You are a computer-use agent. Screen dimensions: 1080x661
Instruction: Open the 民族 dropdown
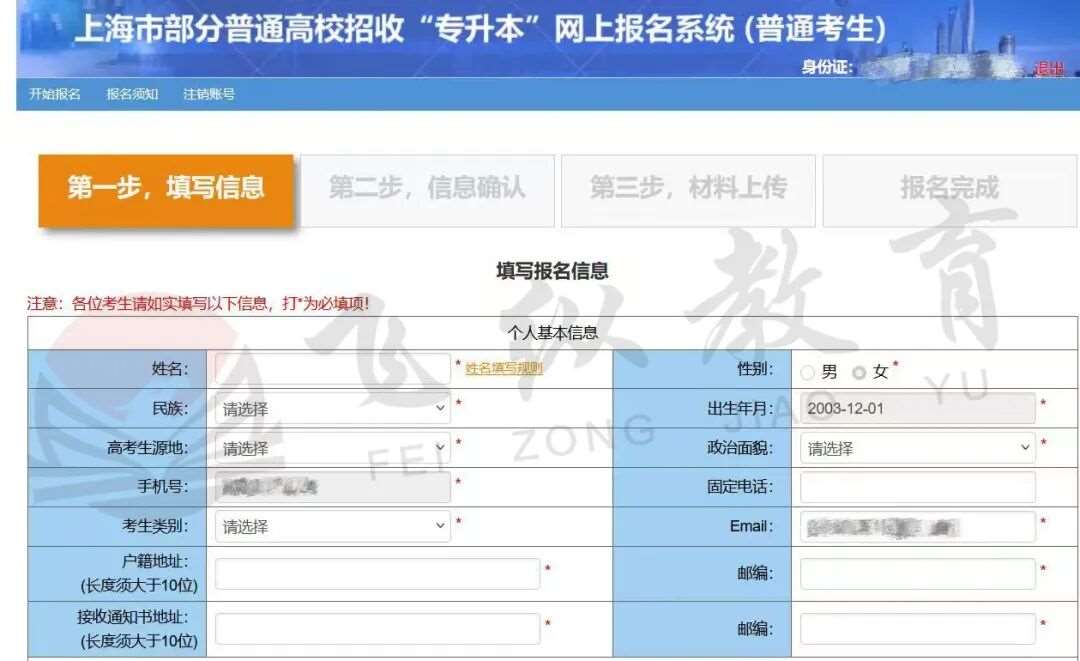(332, 408)
